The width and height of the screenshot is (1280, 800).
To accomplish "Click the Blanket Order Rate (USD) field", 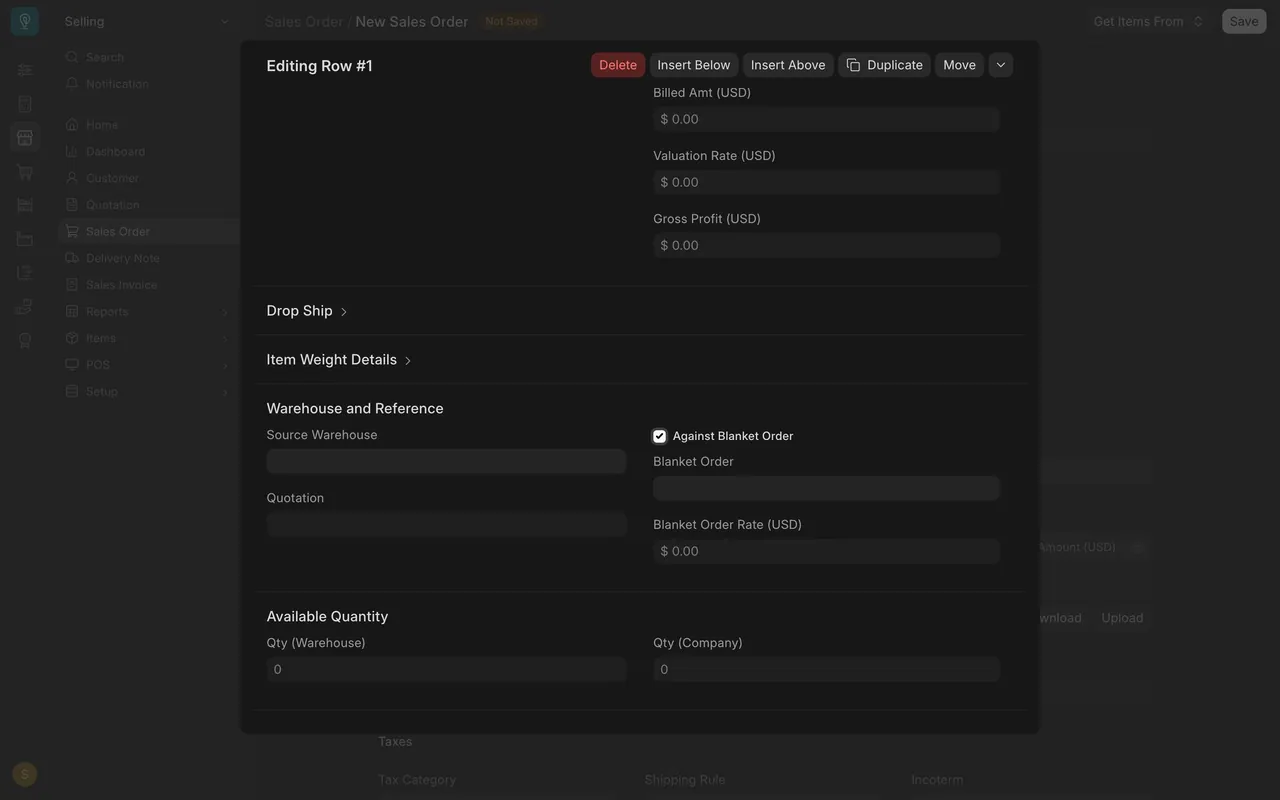I will click(826, 551).
